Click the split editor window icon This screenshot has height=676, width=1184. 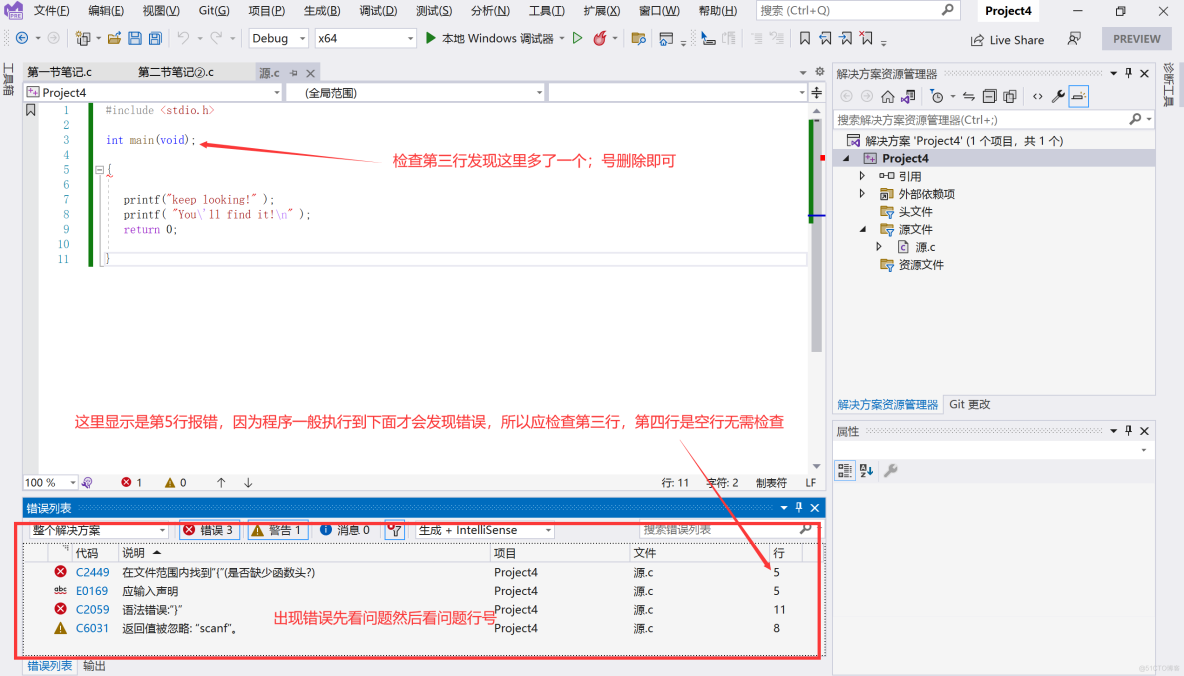click(817, 92)
